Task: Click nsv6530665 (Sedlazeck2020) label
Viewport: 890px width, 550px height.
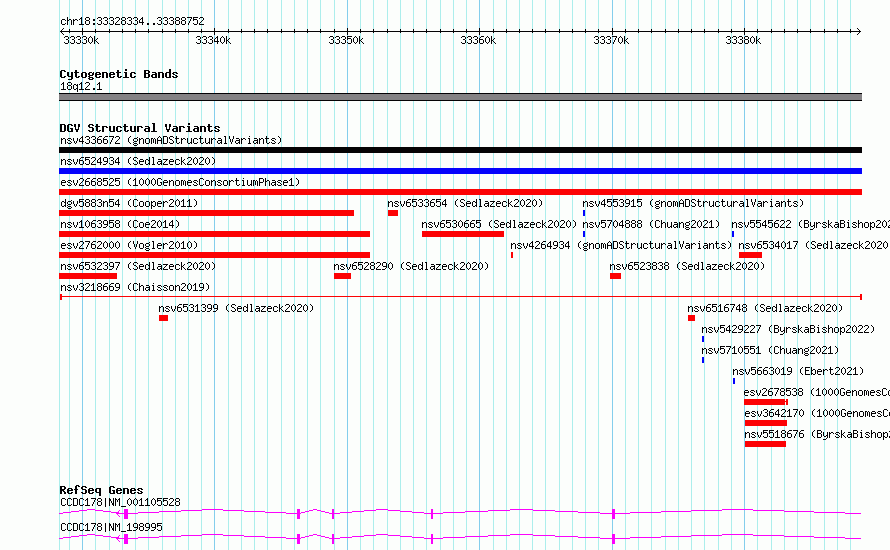Action: tap(499, 224)
